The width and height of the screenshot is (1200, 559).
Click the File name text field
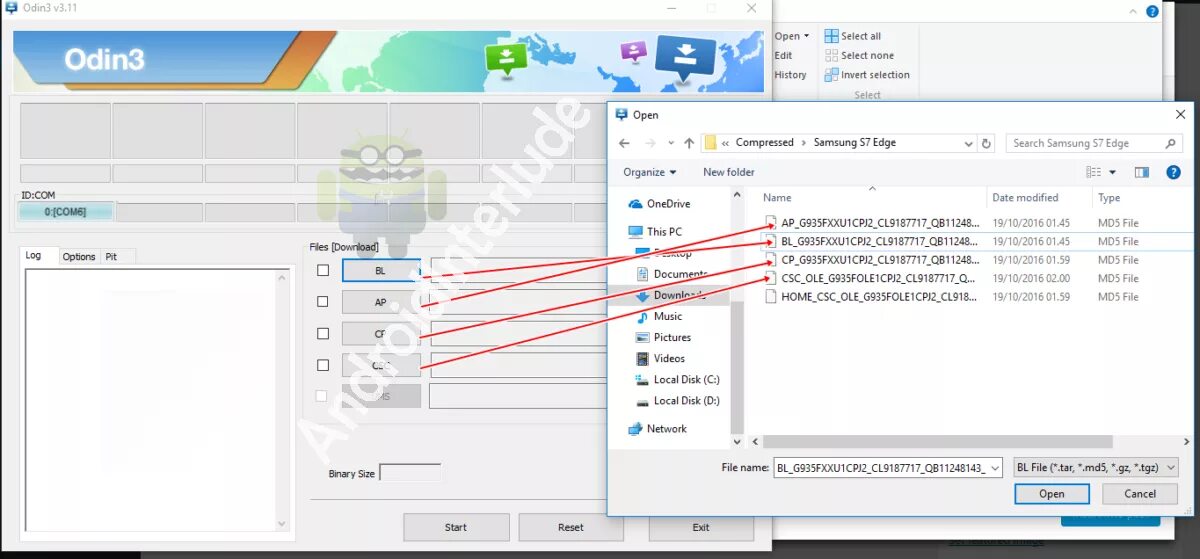coord(880,467)
